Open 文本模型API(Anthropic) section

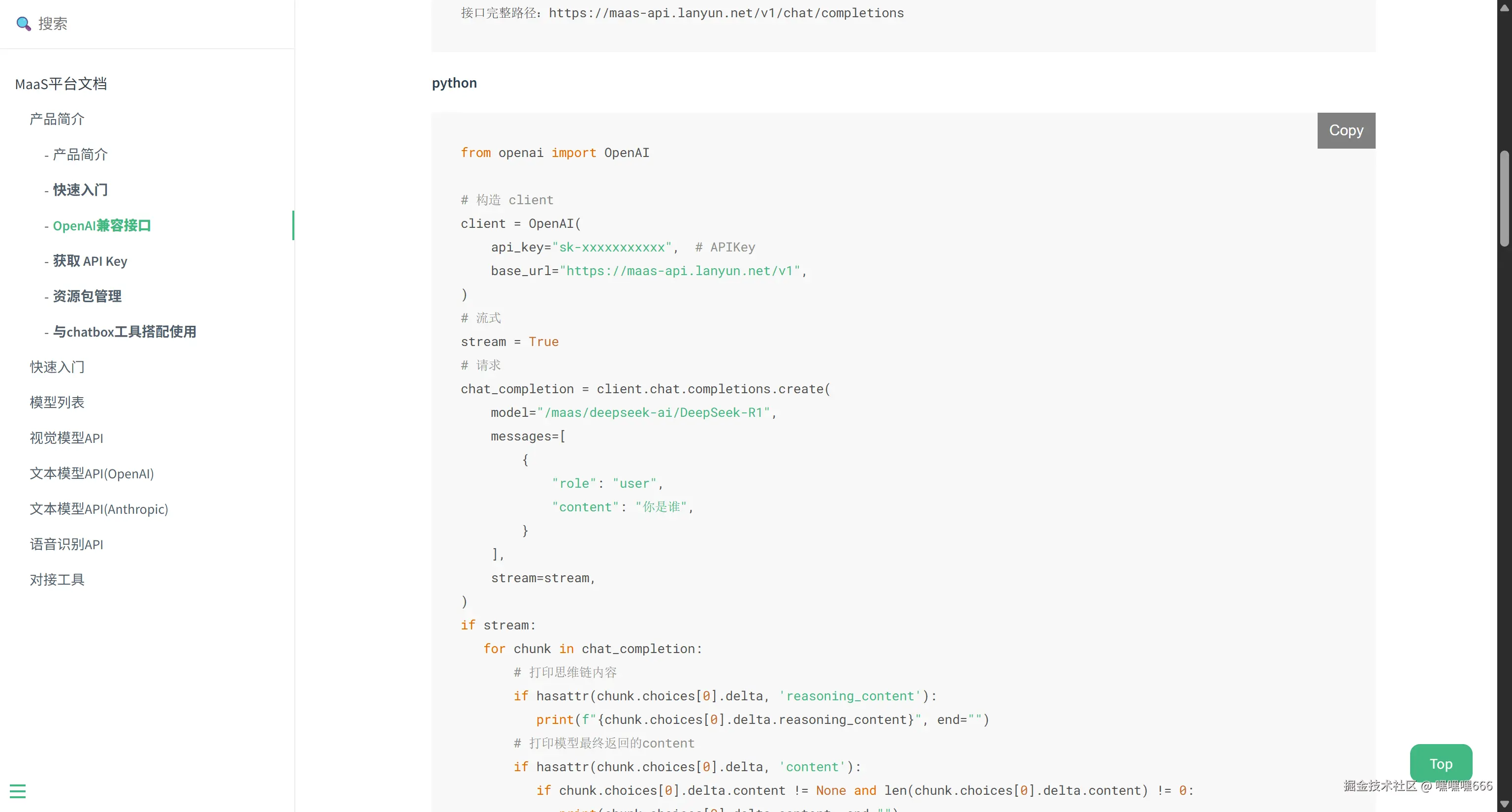click(x=98, y=509)
